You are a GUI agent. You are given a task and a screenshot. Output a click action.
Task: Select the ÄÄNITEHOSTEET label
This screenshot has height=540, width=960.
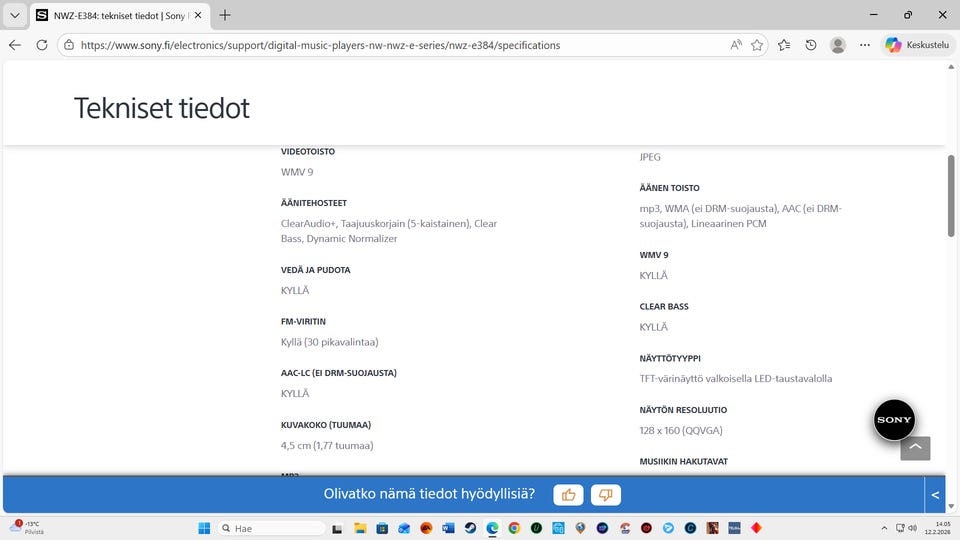coord(314,203)
